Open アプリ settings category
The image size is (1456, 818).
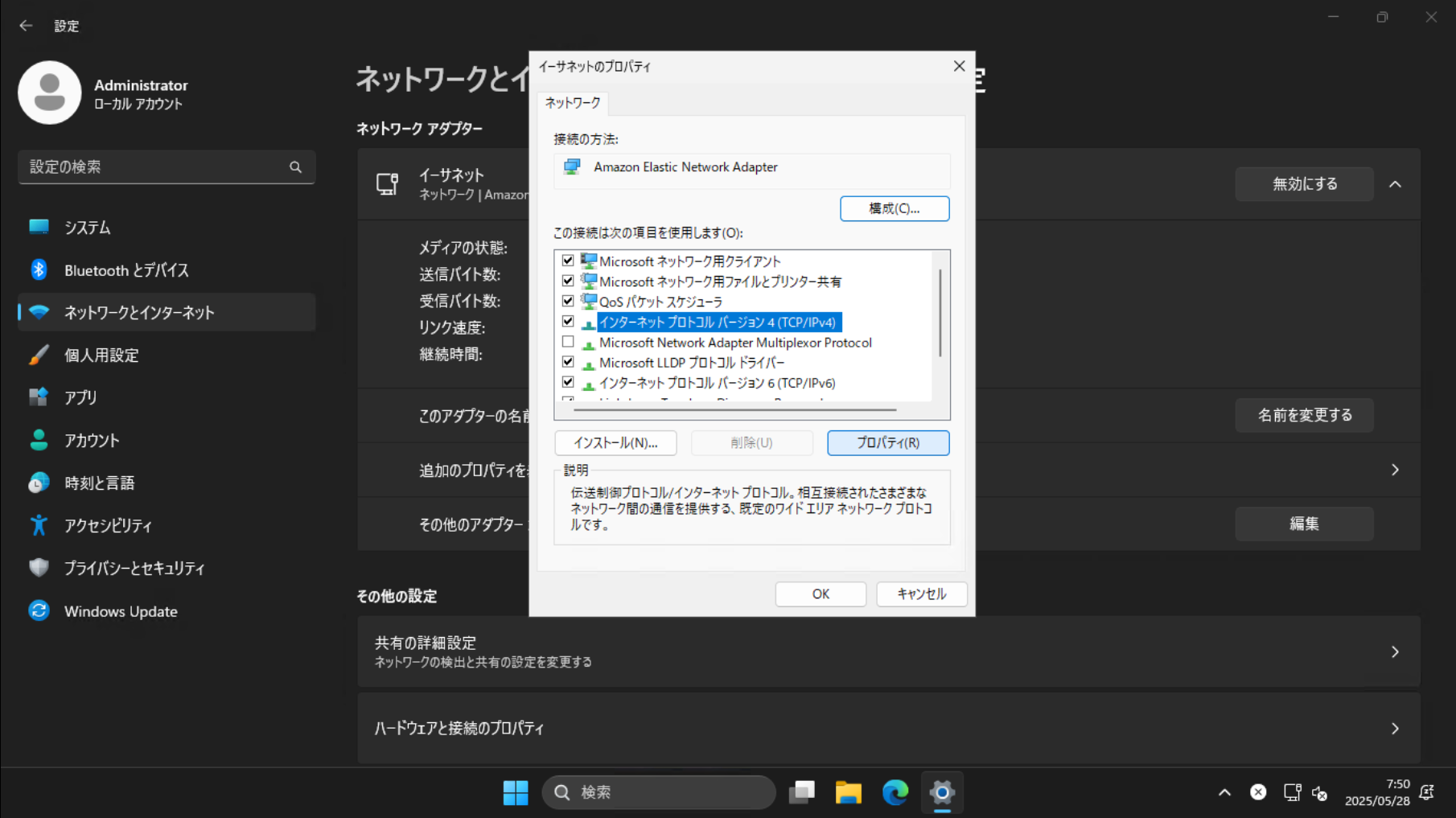coord(167,397)
